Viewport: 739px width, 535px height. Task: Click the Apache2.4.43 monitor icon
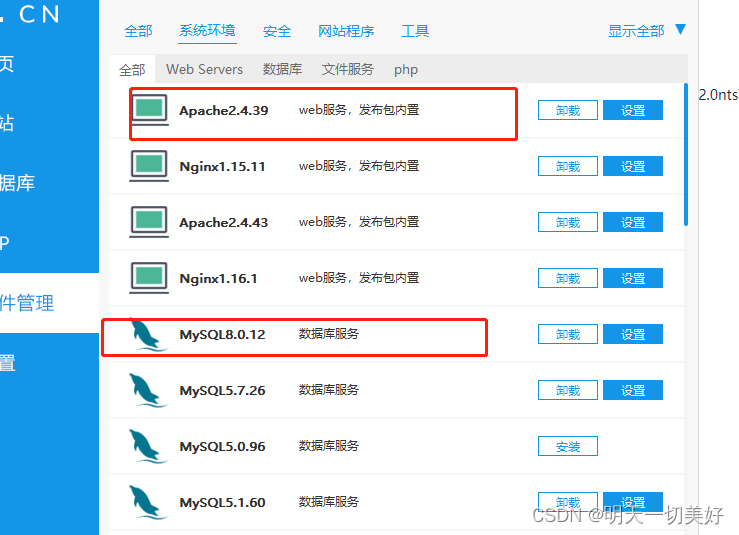click(149, 222)
